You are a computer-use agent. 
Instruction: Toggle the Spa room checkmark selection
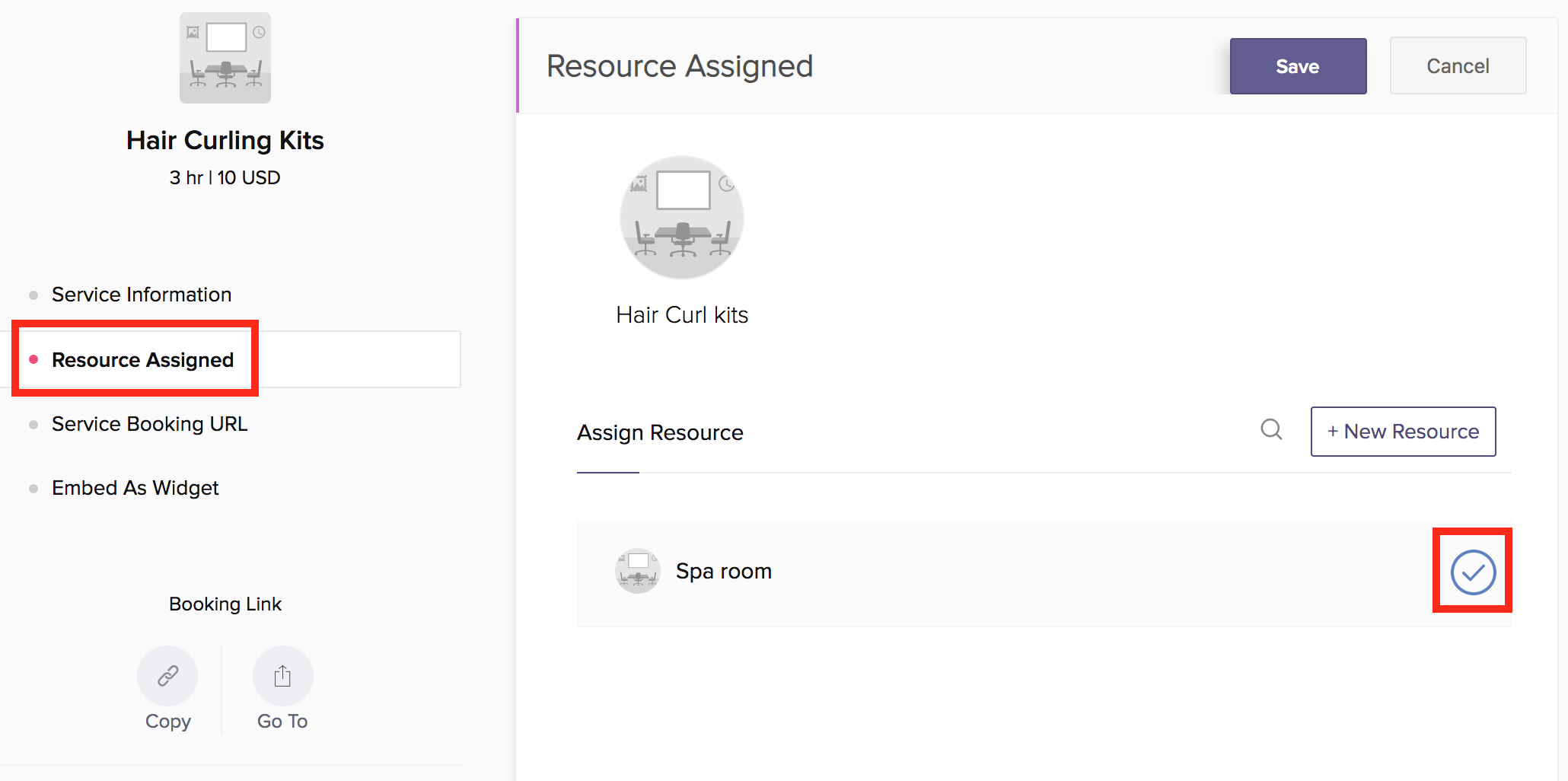point(1473,572)
